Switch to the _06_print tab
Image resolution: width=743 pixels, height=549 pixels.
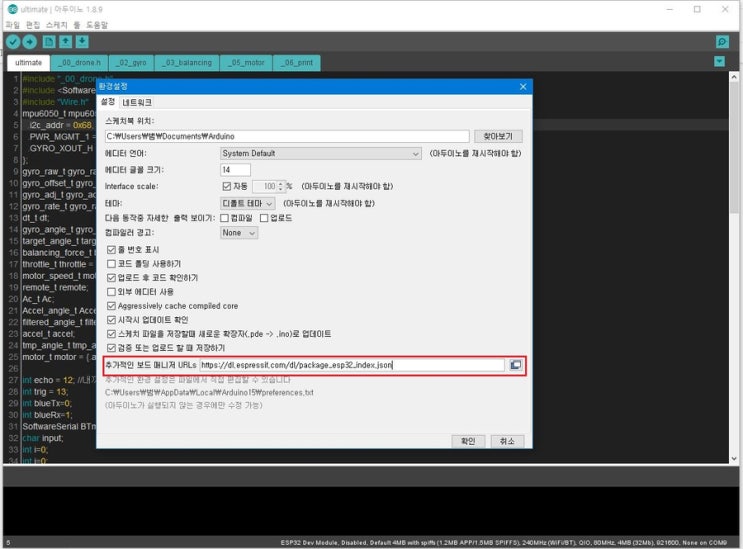pos(297,63)
